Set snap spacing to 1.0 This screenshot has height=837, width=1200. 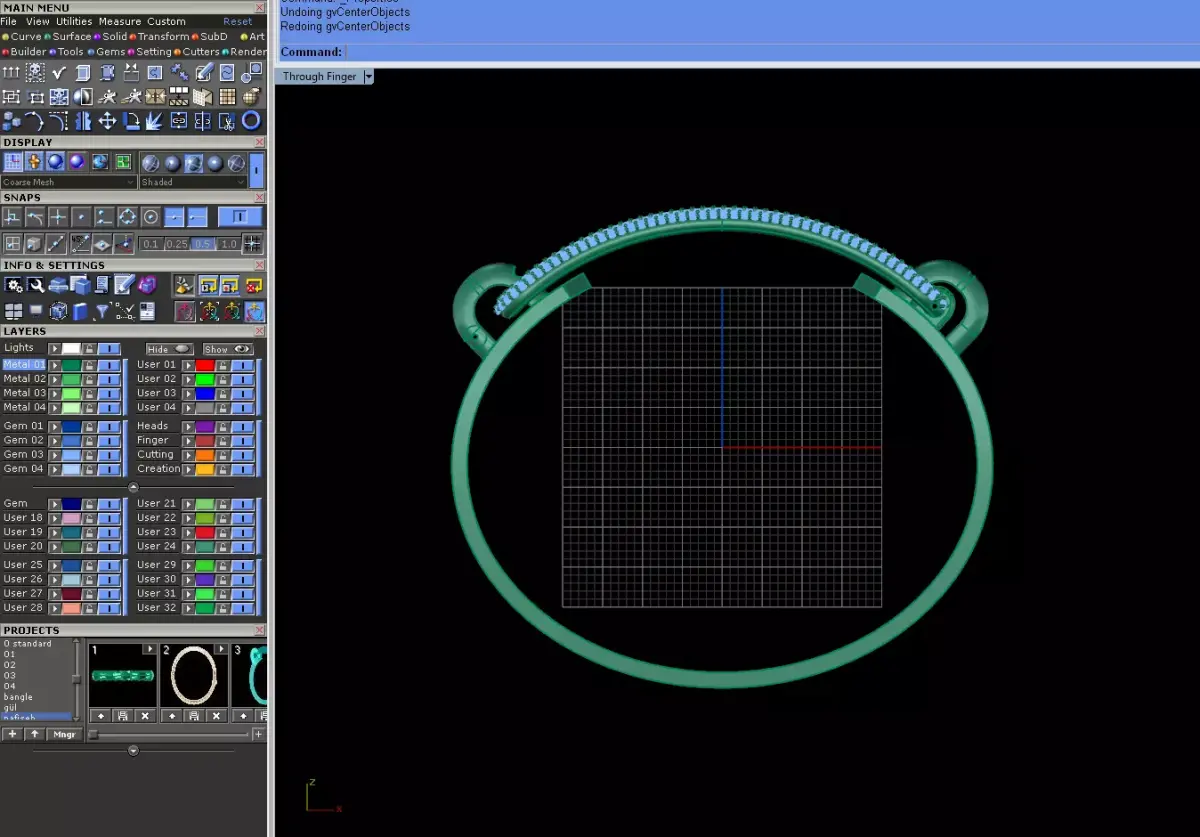pyautogui.click(x=228, y=244)
